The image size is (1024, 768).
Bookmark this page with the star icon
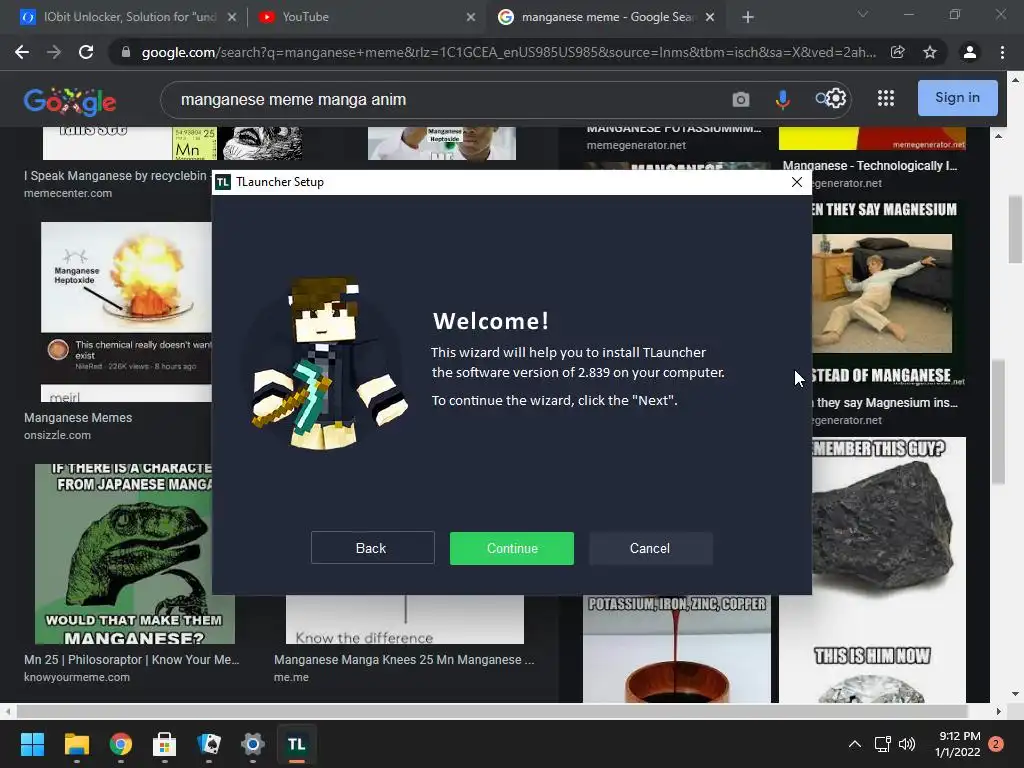[930, 52]
